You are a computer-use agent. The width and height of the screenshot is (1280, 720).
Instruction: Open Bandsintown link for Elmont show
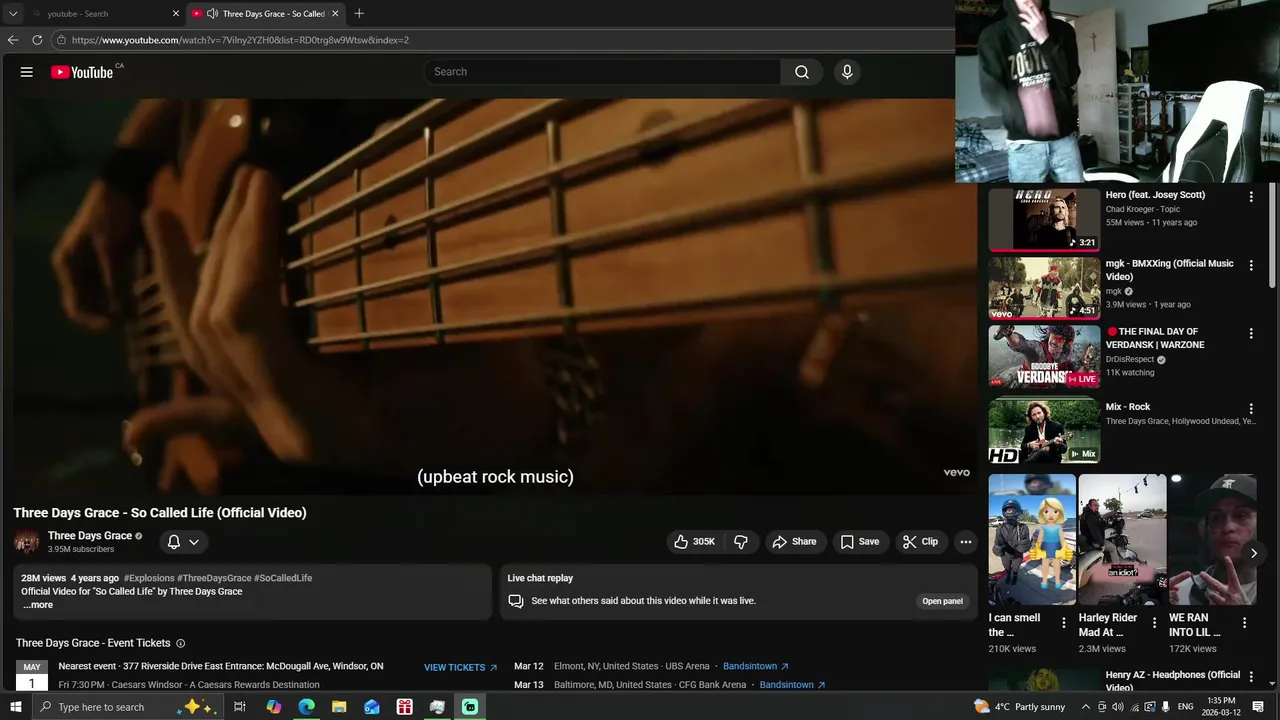click(x=756, y=666)
